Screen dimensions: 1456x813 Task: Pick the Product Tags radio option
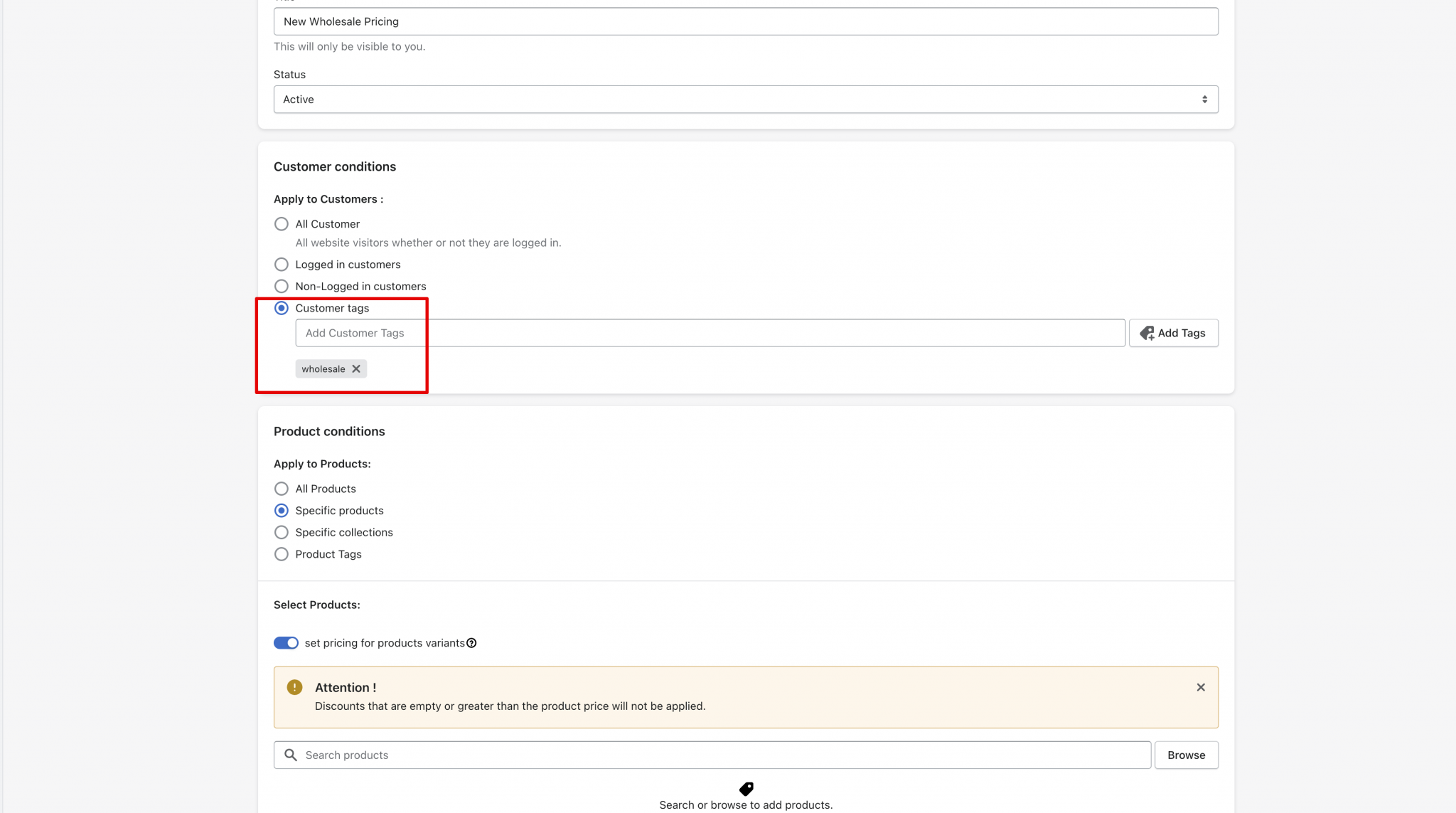[282, 554]
